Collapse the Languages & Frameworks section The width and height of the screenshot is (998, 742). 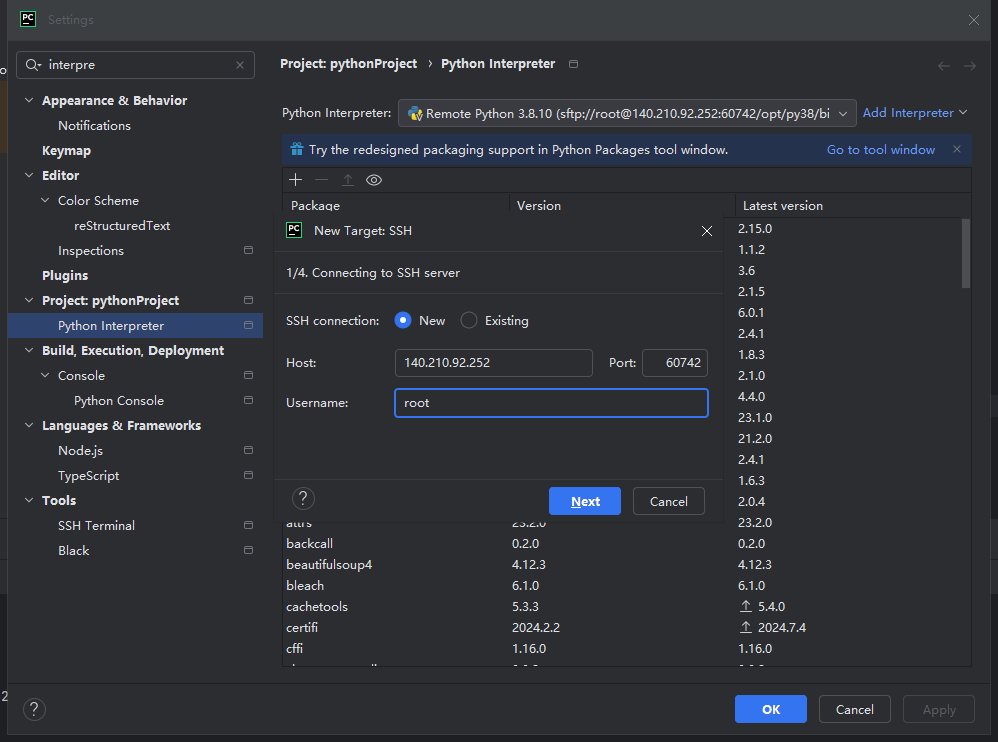click(x=29, y=425)
